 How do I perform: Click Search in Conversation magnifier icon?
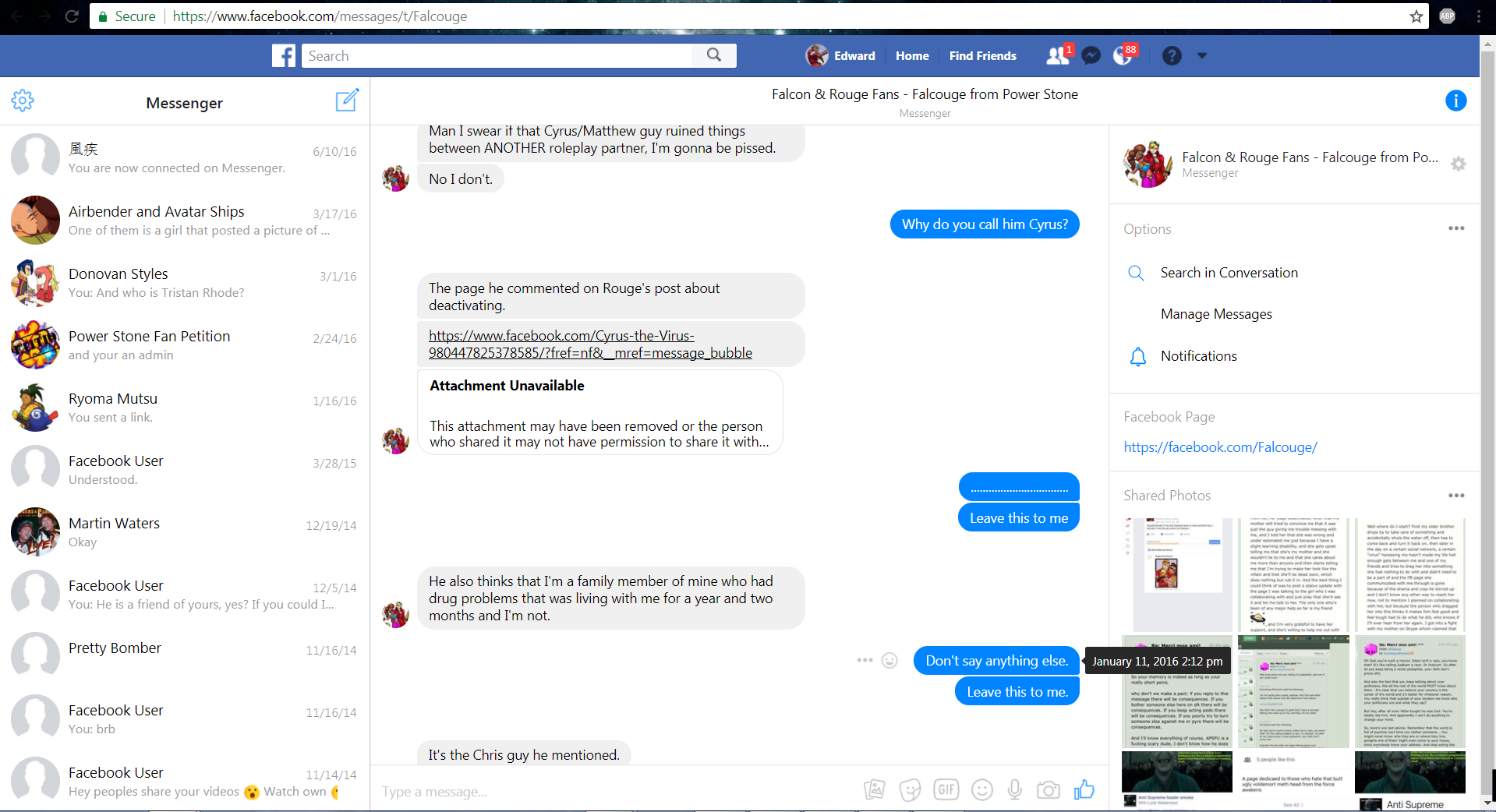click(x=1137, y=273)
